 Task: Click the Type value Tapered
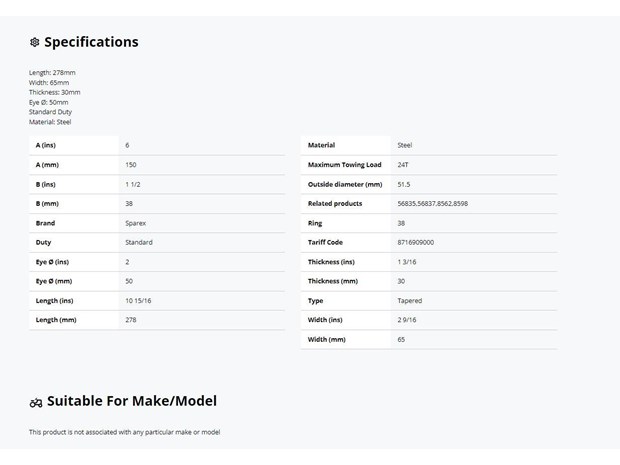click(x=410, y=301)
